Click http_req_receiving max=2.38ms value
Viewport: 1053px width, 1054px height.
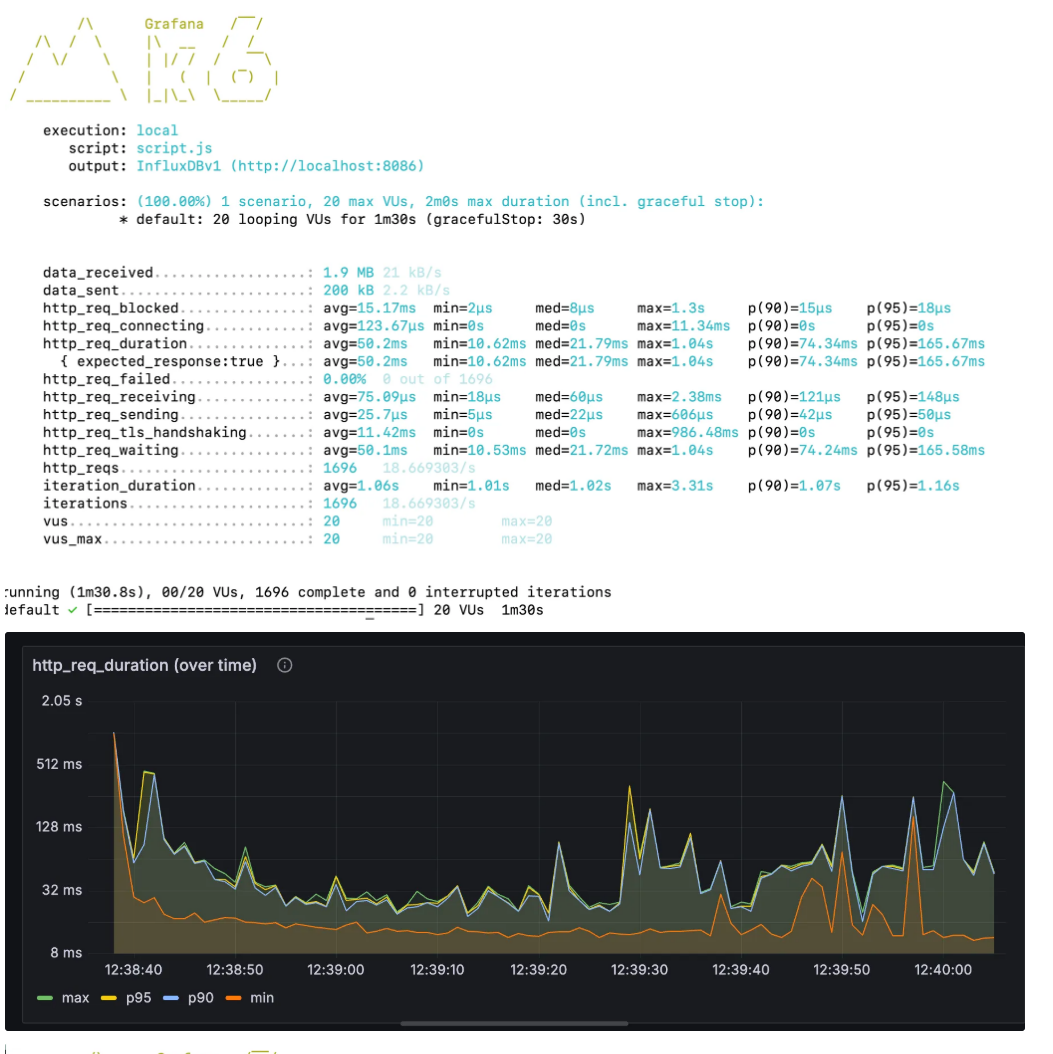(x=679, y=397)
